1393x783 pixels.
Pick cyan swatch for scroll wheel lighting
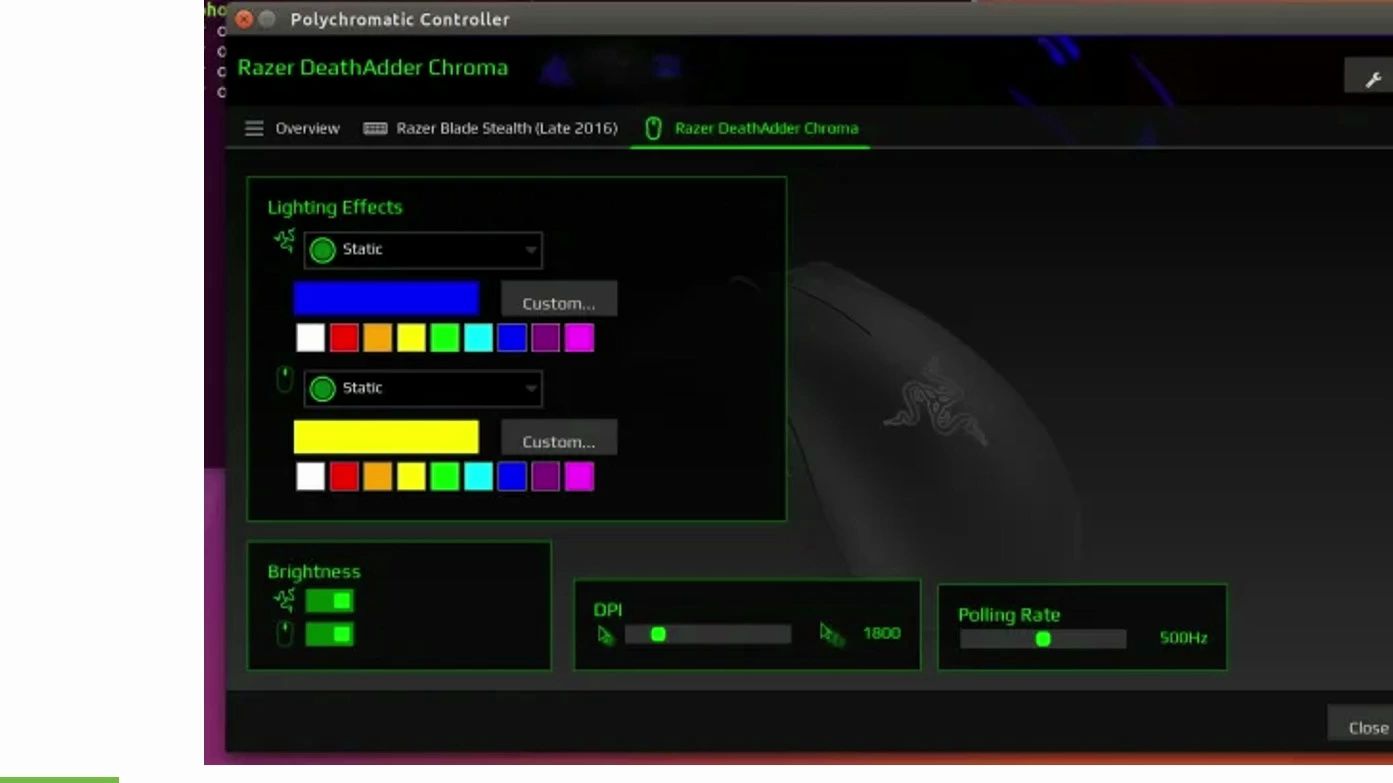478,476
